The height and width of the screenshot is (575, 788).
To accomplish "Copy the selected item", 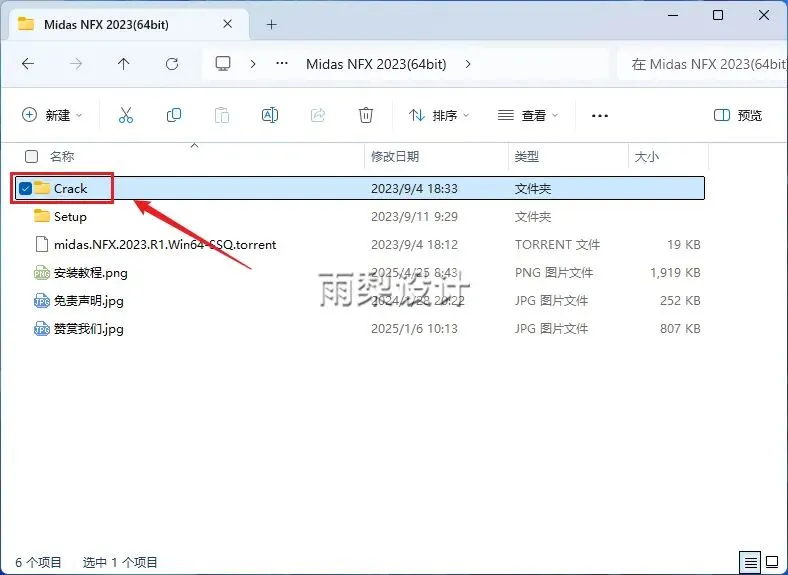I will [x=174, y=115].
